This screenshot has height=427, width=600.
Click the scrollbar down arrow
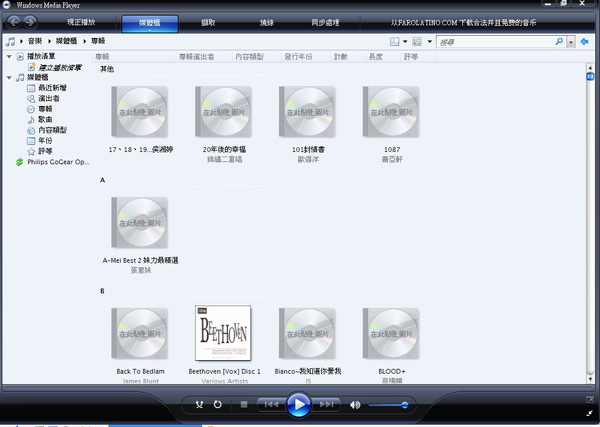coord(590,379)
